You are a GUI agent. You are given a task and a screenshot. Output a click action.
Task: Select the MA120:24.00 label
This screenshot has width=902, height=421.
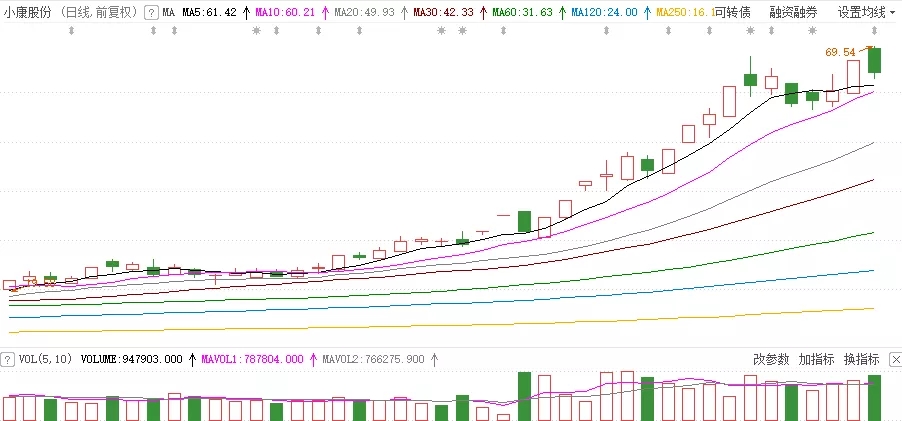click(x=605, y=12)
